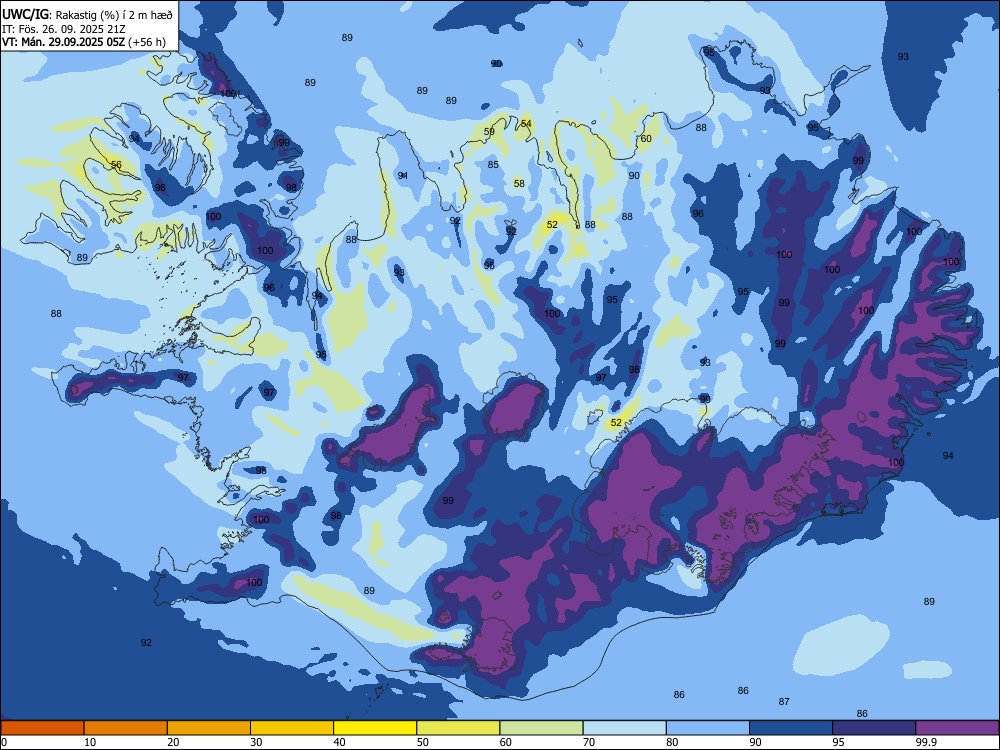Select the dark blue 90–95 legend swatch
The height and width of the screenshot is (750, 1000).
(x=791, y=728)
